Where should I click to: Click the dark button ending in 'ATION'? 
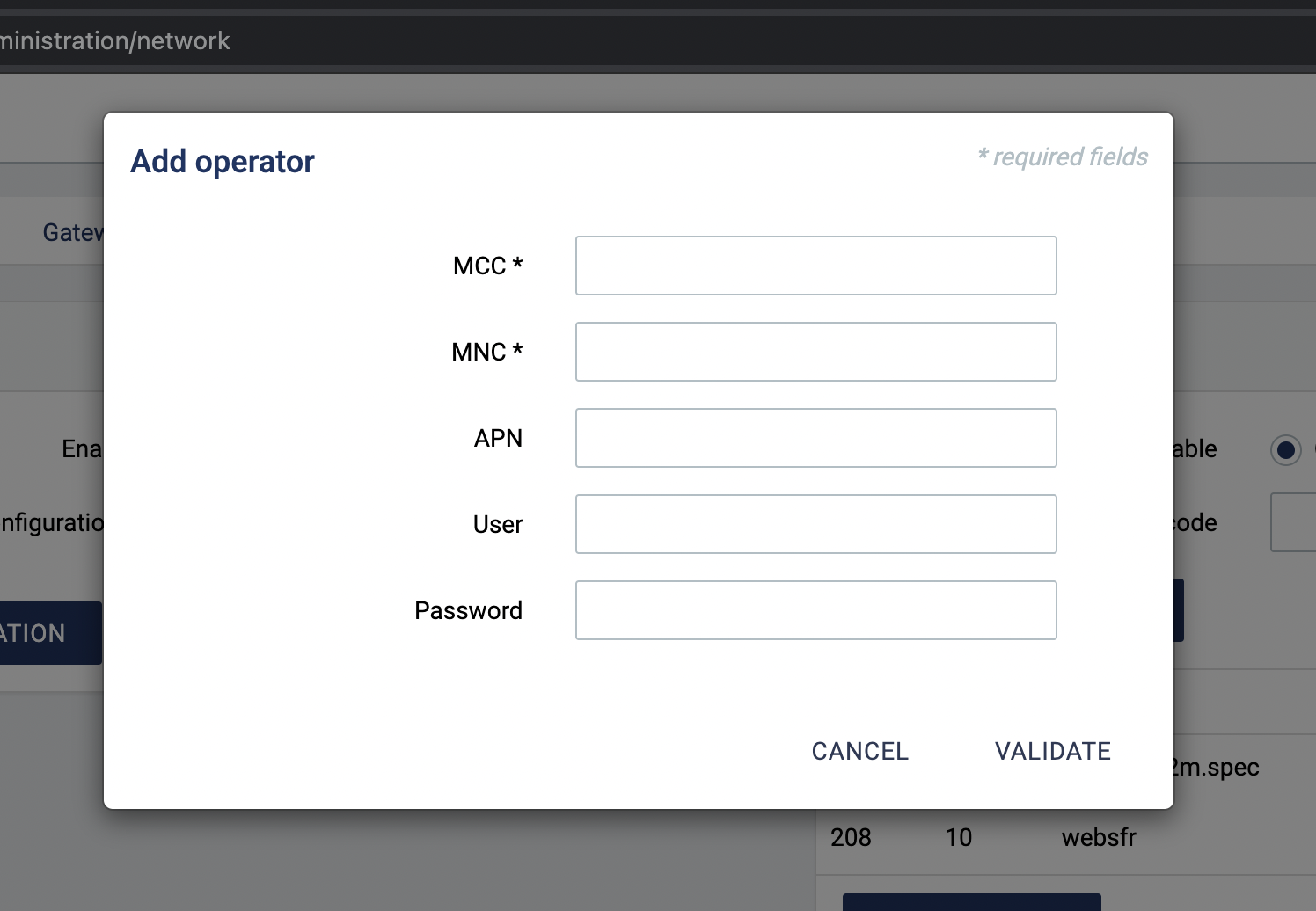(x=48, y=633)
